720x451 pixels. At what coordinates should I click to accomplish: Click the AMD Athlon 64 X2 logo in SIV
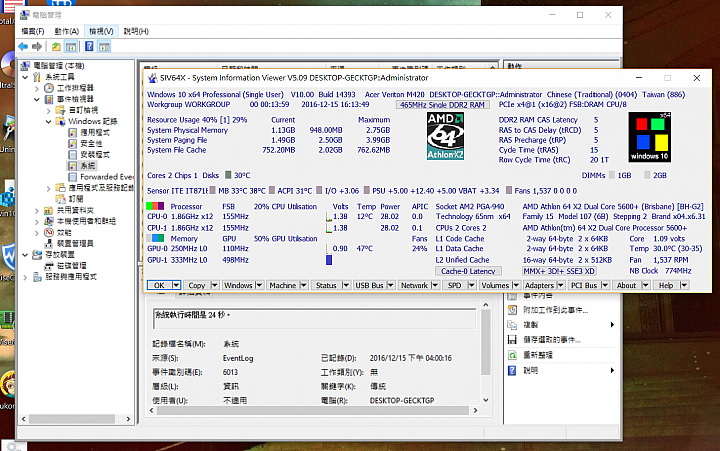(445, 136)
